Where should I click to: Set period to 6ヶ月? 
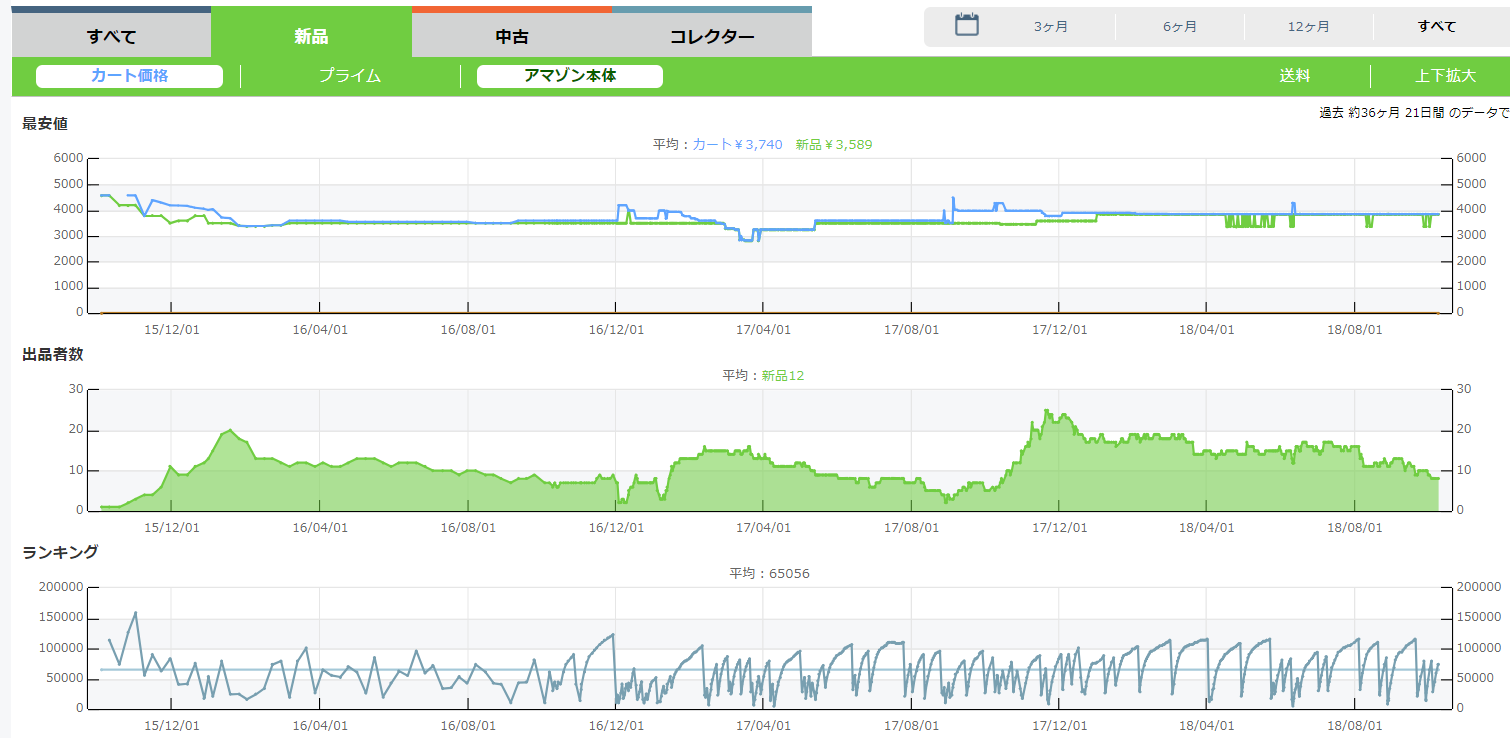(x=1180, y=27)
